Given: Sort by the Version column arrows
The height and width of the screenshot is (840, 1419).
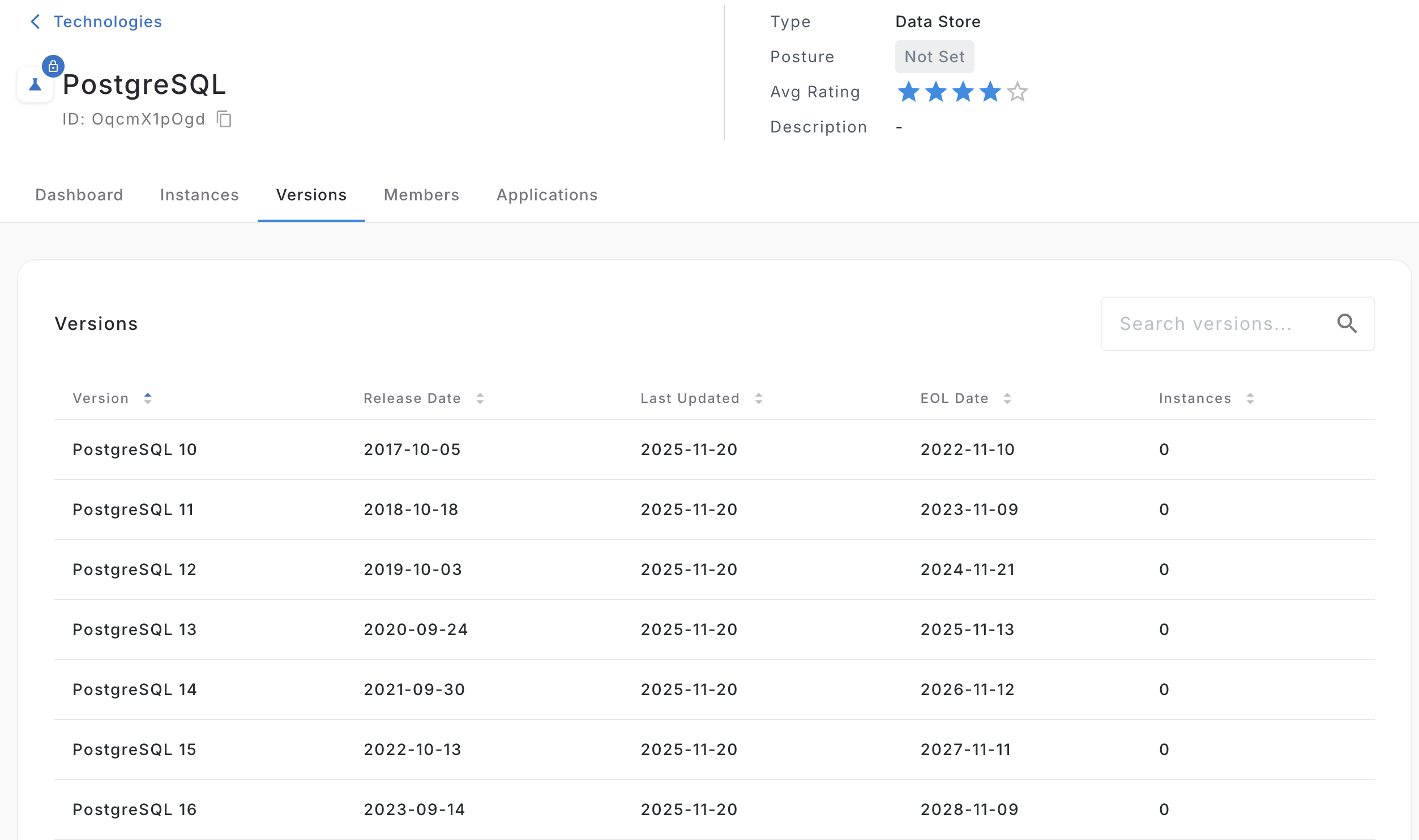Looking at the screenshot, I should 147,398.
